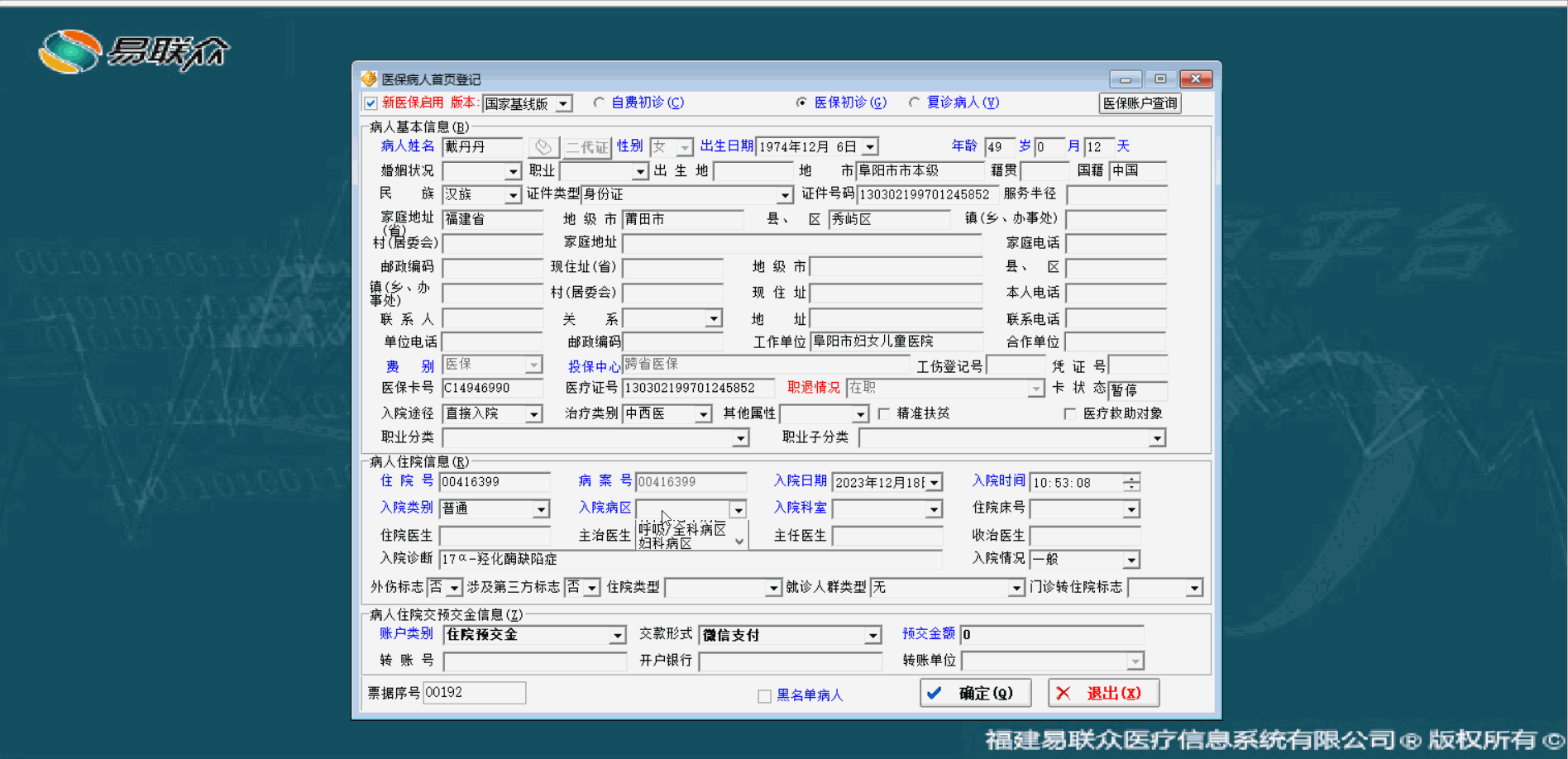
Task: Open the 治疗类别 dropdown showing 中西医
Action: (704, 413)
